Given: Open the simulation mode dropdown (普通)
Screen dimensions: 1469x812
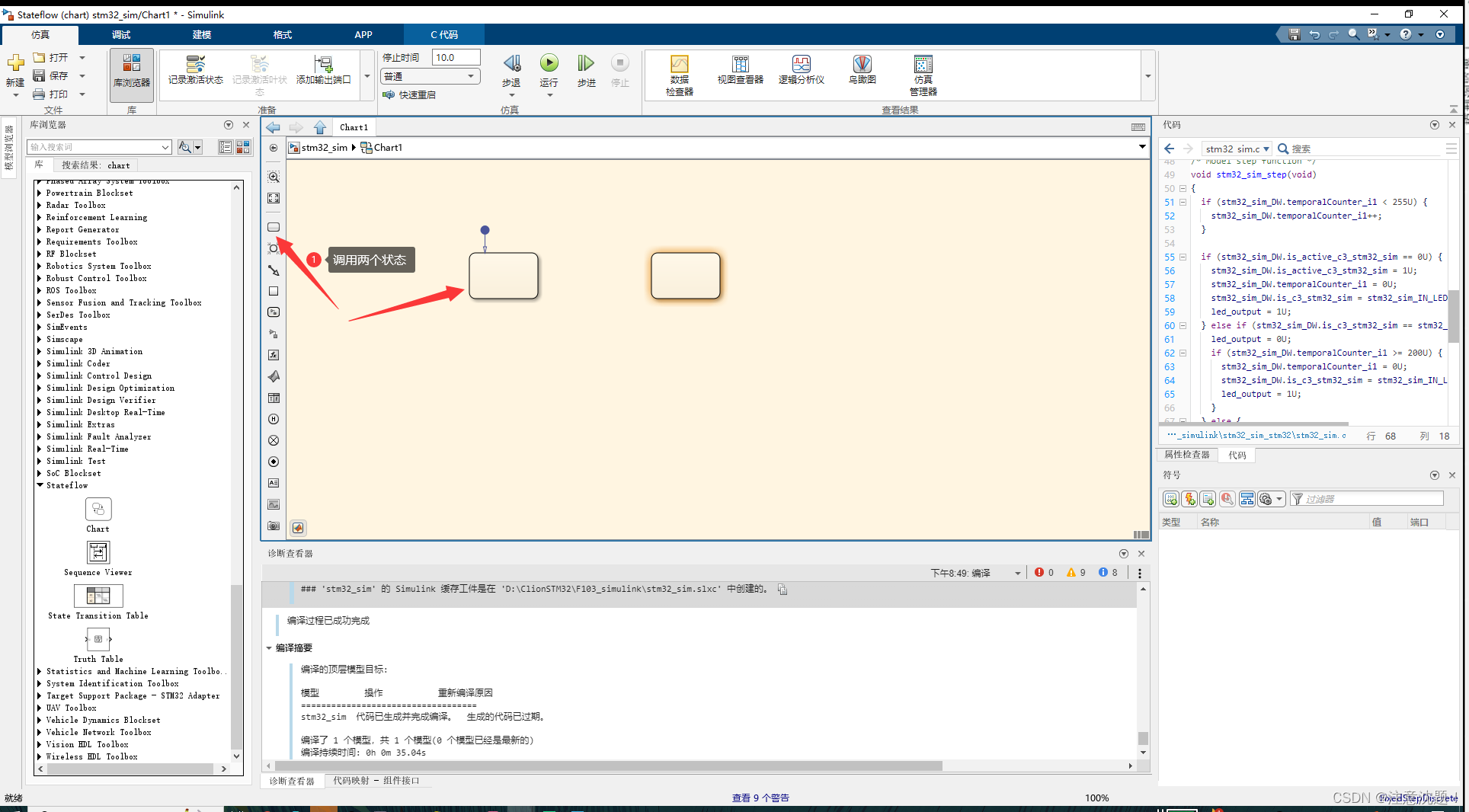Looking at the screenshot, I should pos(430,76).
